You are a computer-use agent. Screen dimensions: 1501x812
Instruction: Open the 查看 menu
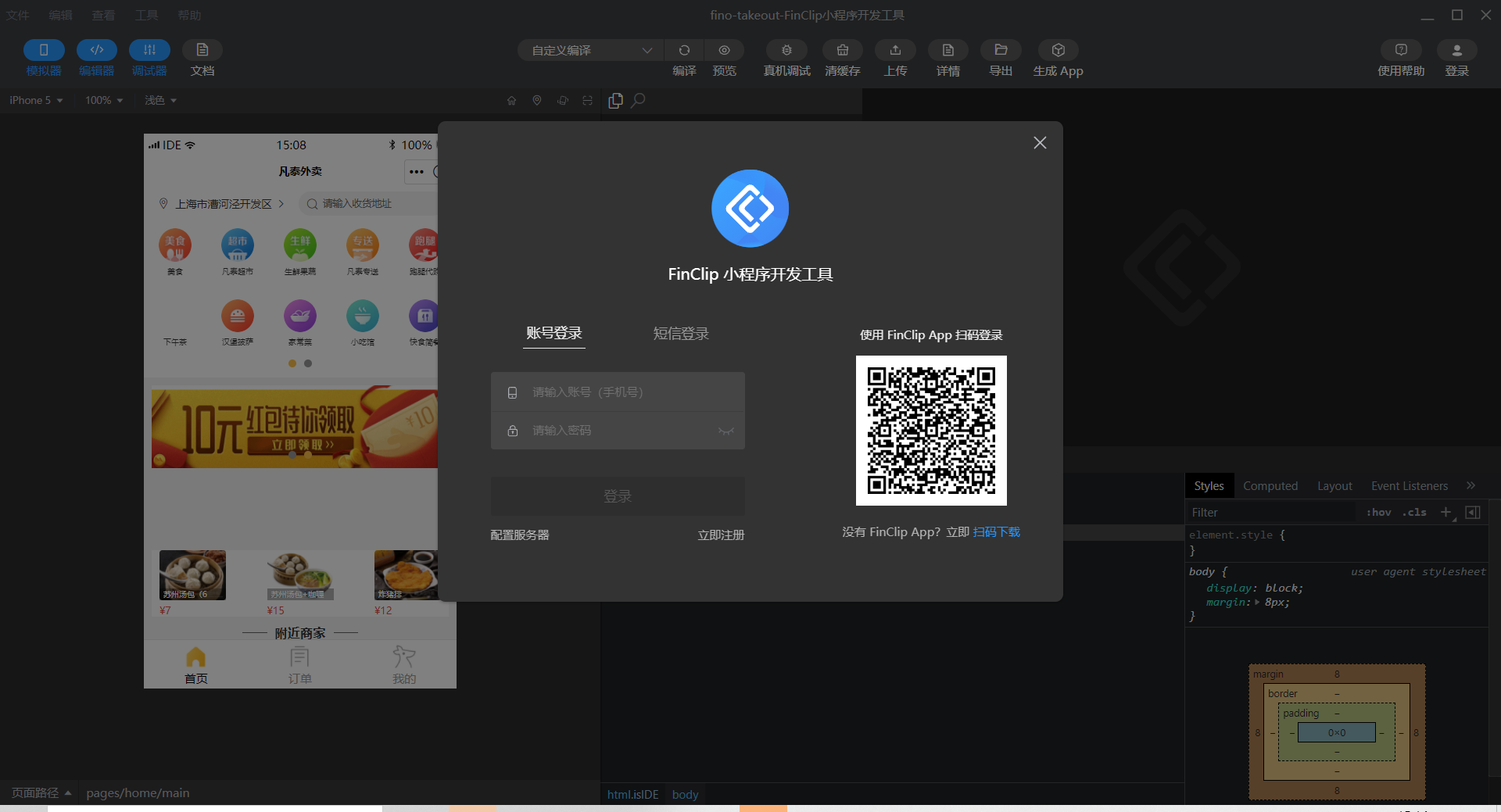coord(103,16)
